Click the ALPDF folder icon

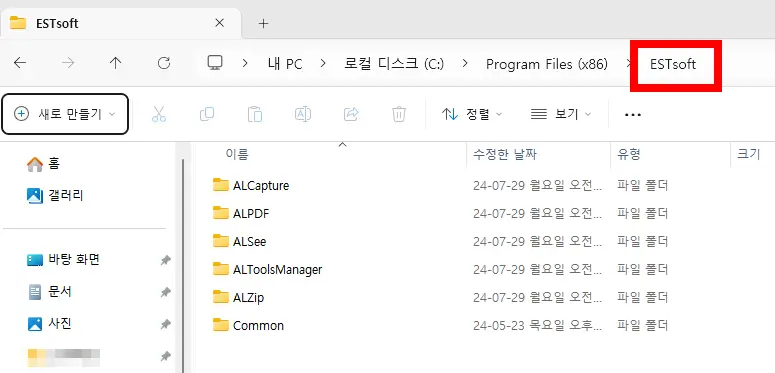click(x=221, y=213)
